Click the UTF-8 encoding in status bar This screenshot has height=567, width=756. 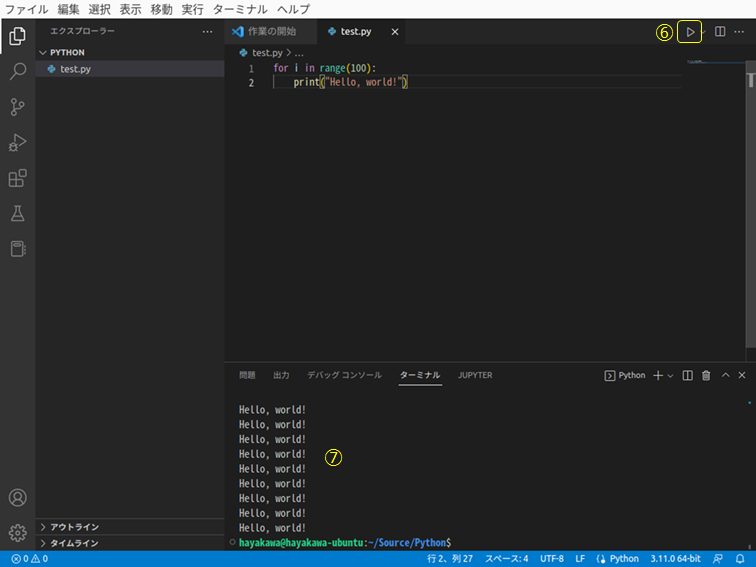tap(552, 559)
